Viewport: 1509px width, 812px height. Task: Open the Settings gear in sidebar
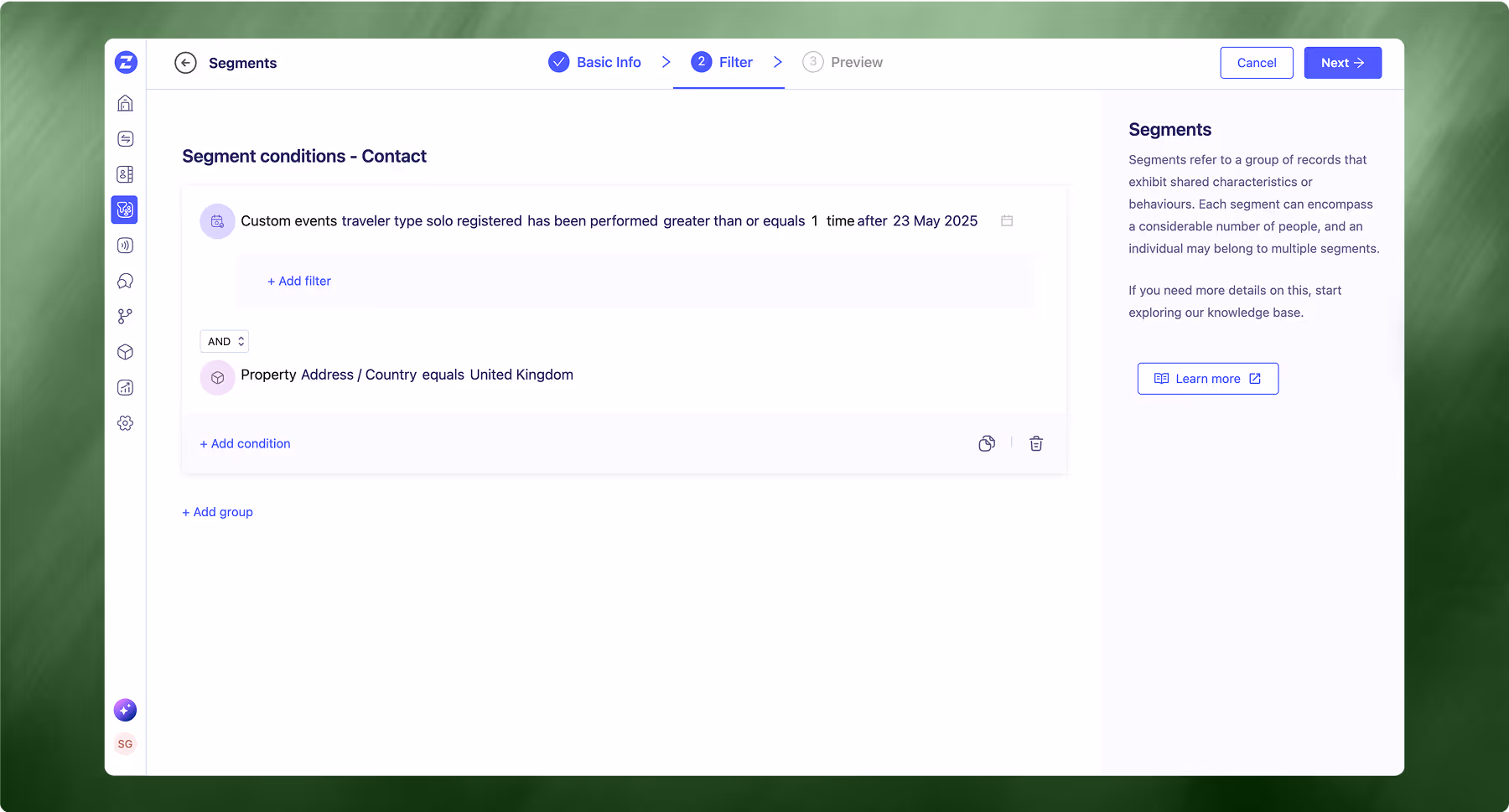click(x=125, y=423)
